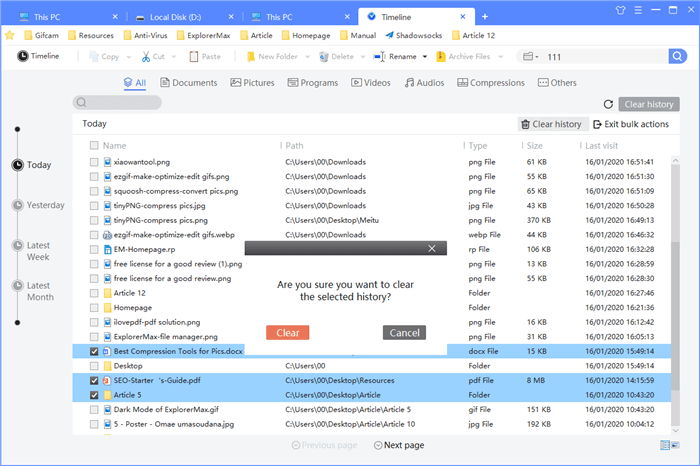Uncheck the SEO-Starter's-Guide.pdf checkbox

click(94, 380)
